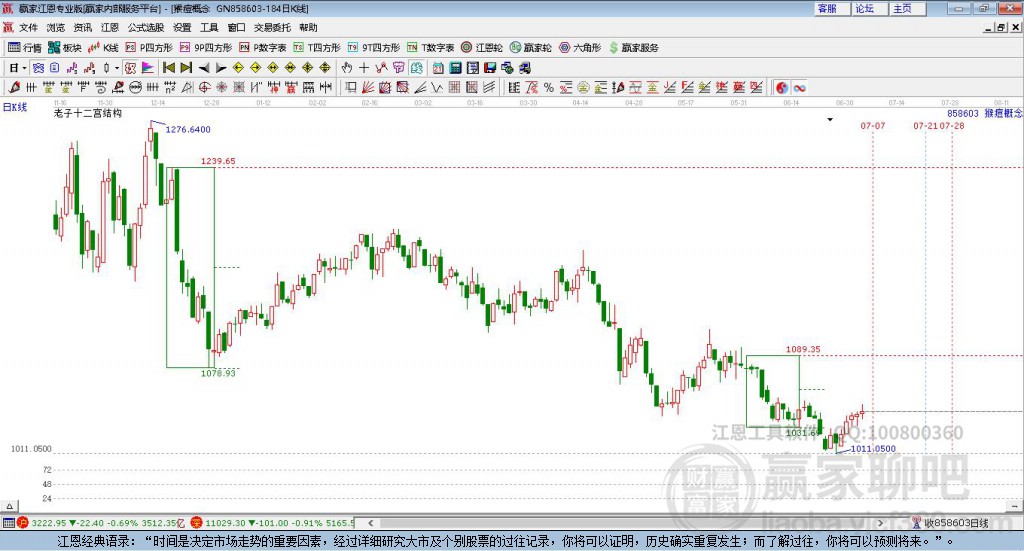This screenshot has width=1024, height=551.
Task: Click the infinity loop icon
Action: click(799, 87)
